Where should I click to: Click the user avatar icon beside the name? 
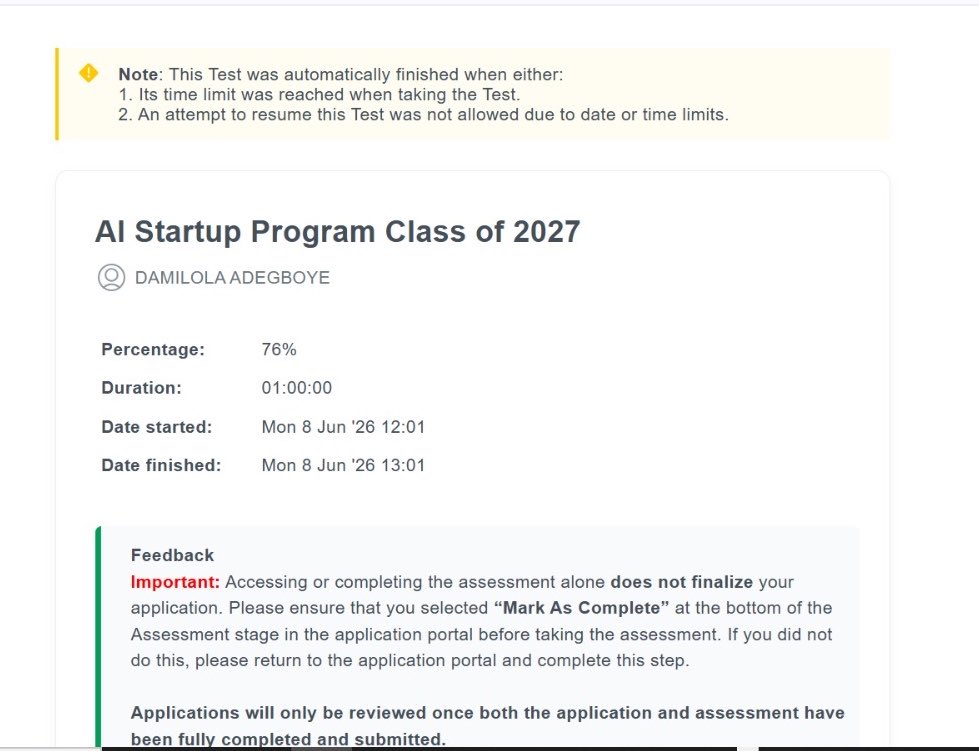(111, 277)
